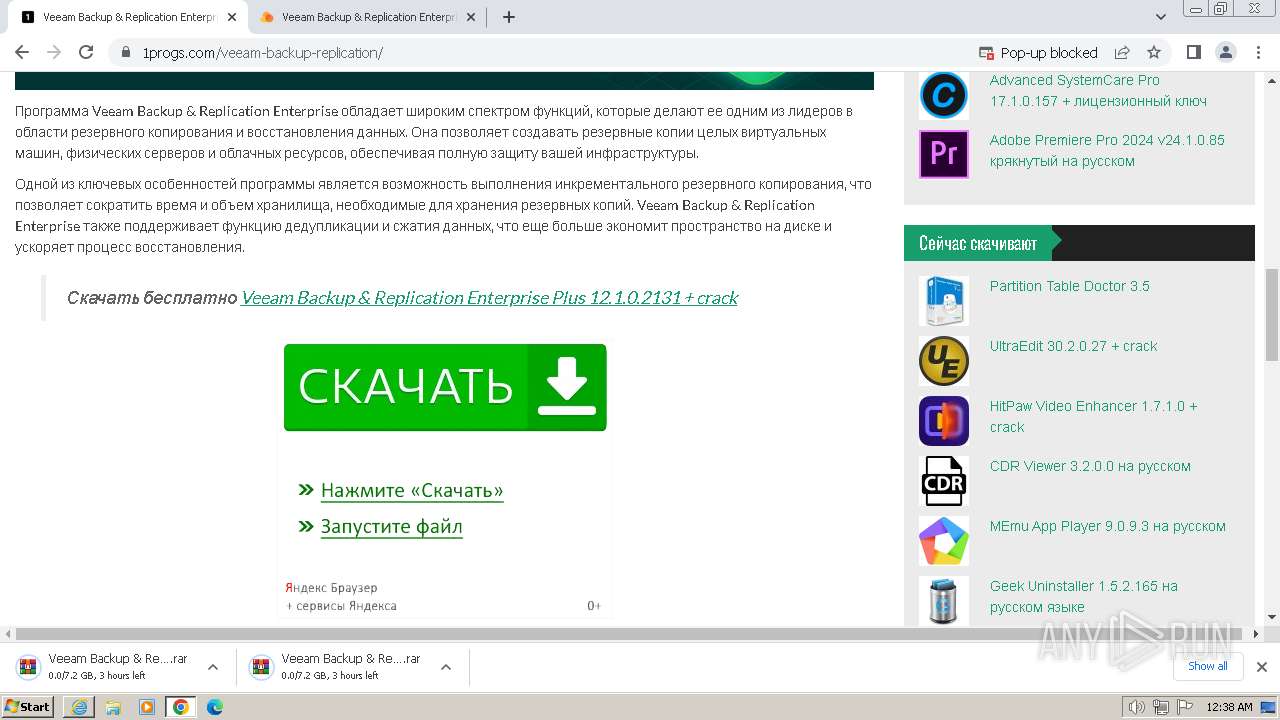Click the Pop-up blocked indicator
Screen dimensions: 1280x720
point(1037,53)
